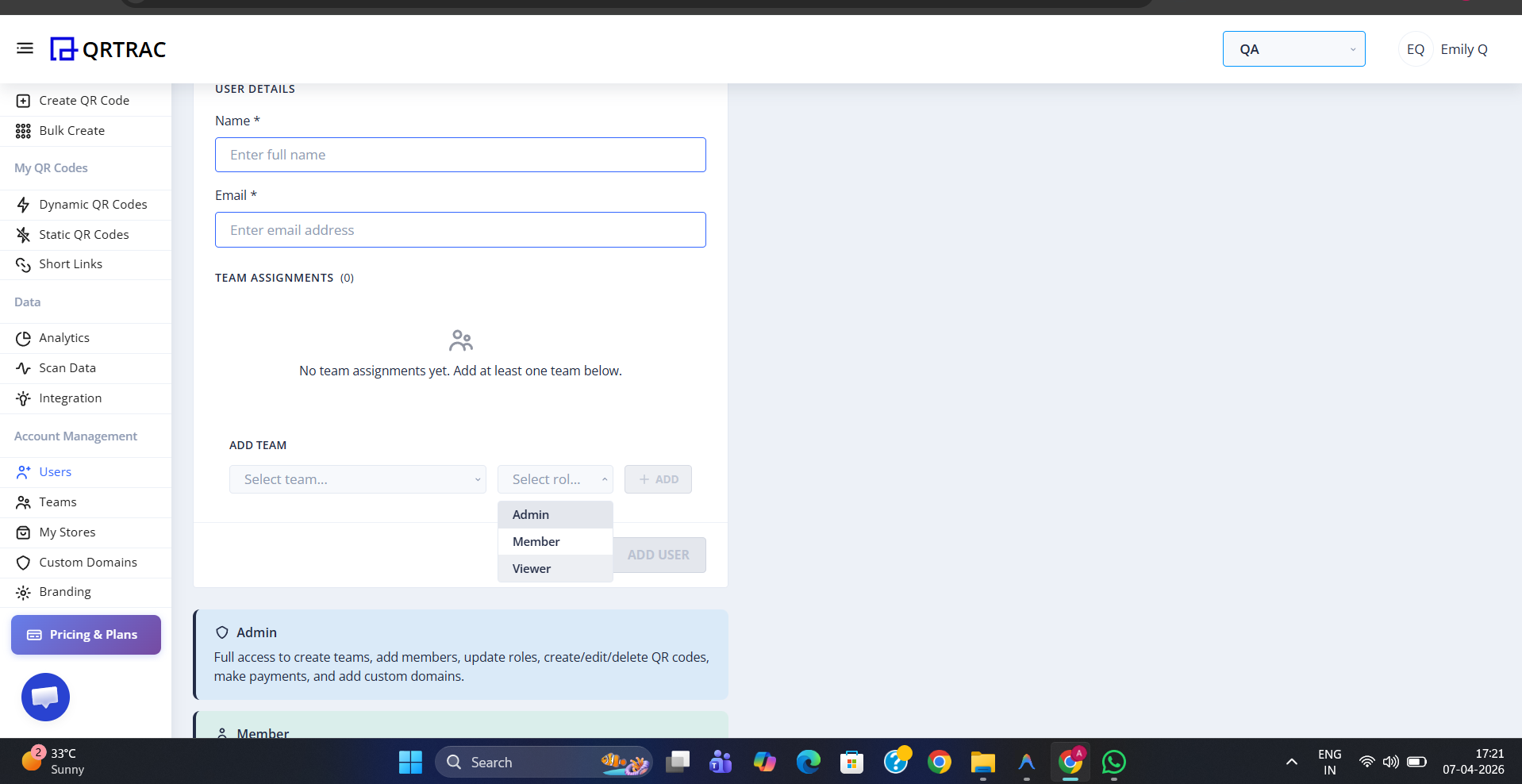1522x784 pixels.
Task: Select the Integration icon in sidebar
Action: point(23,398)
